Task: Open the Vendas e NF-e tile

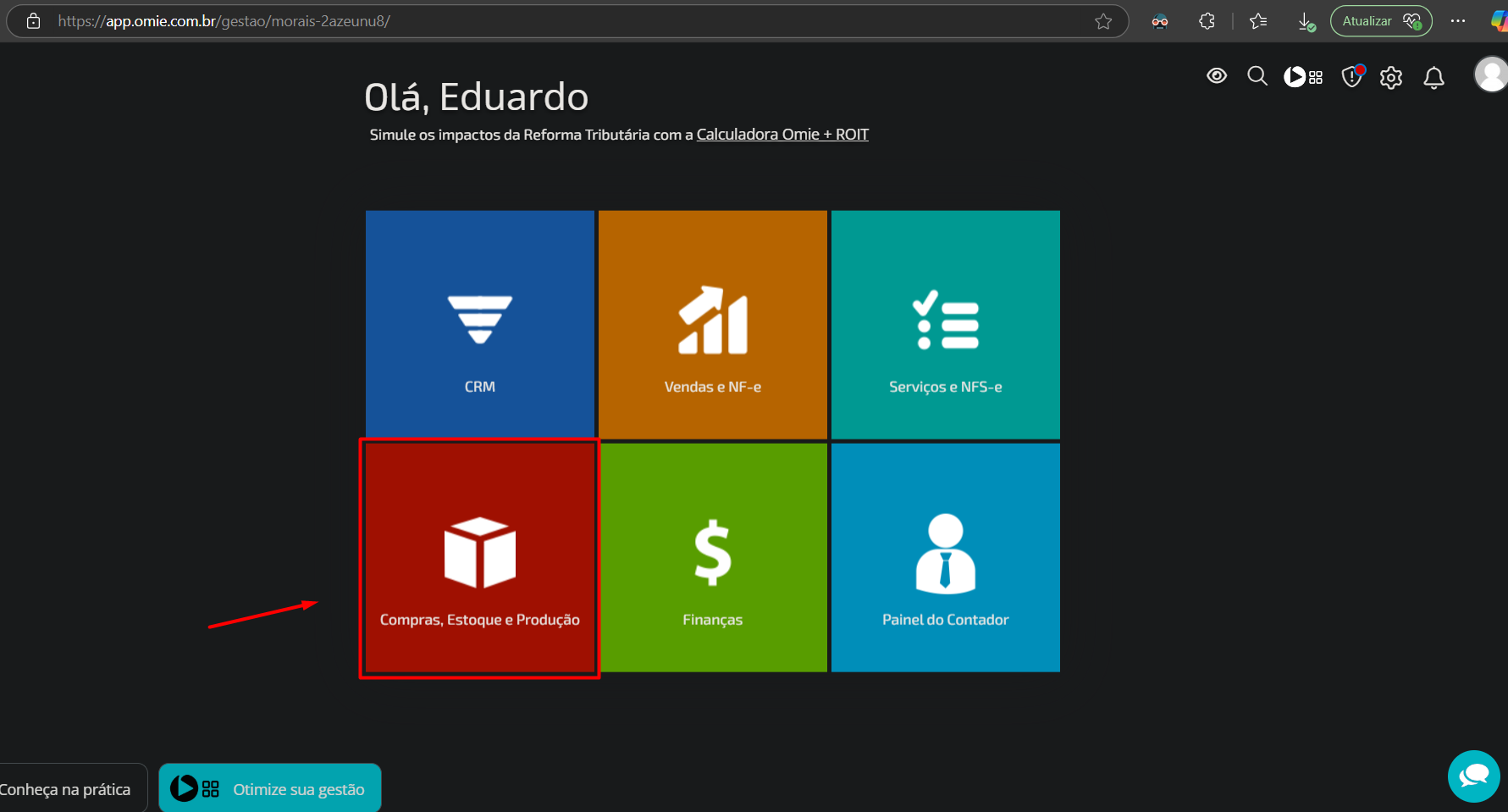Action: (713, 324)
